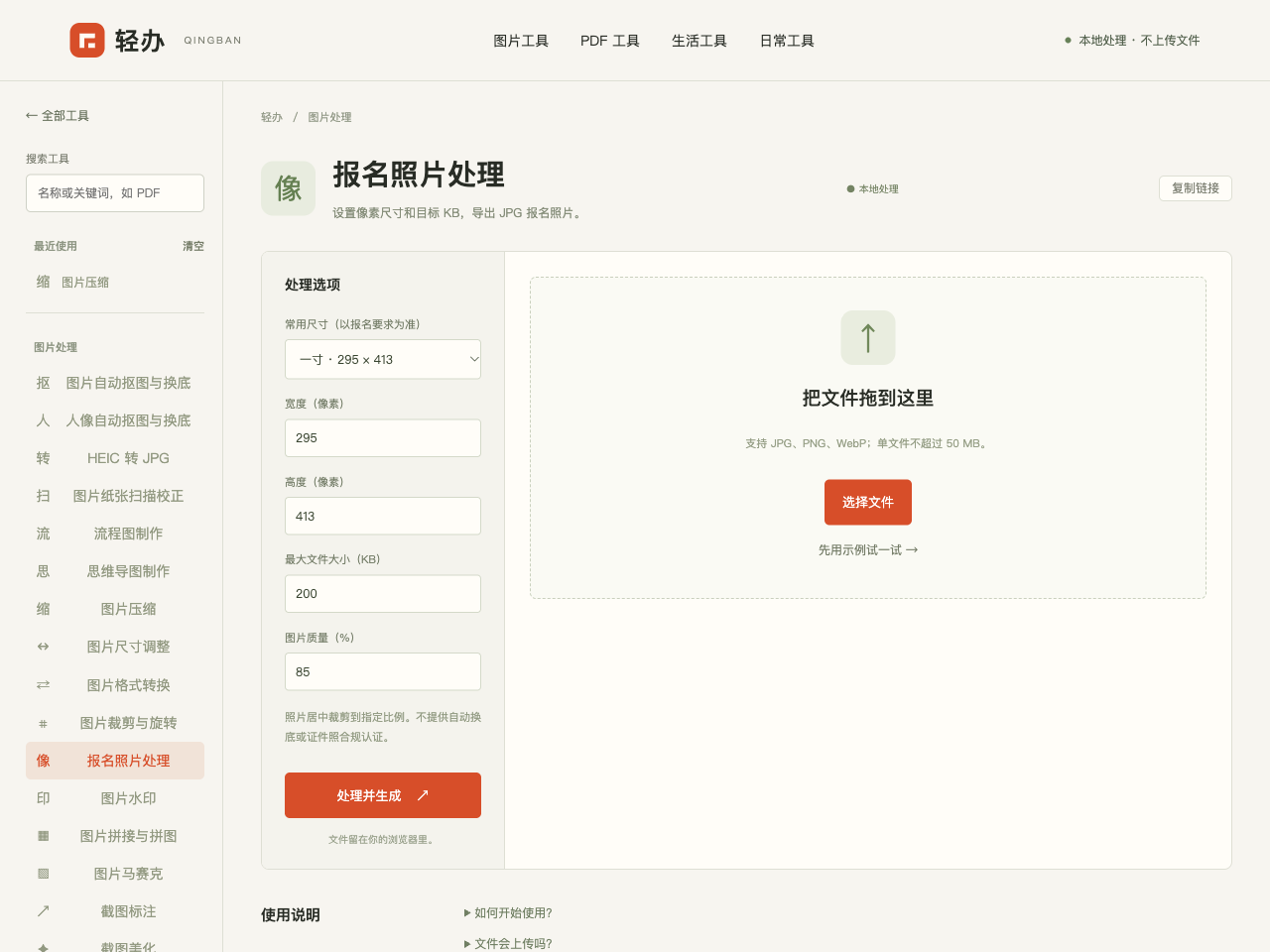The height and width of the screenshot is (952, 1270).
Task: Click 先用示例试一试 link
Action: (x=868, y=549)
